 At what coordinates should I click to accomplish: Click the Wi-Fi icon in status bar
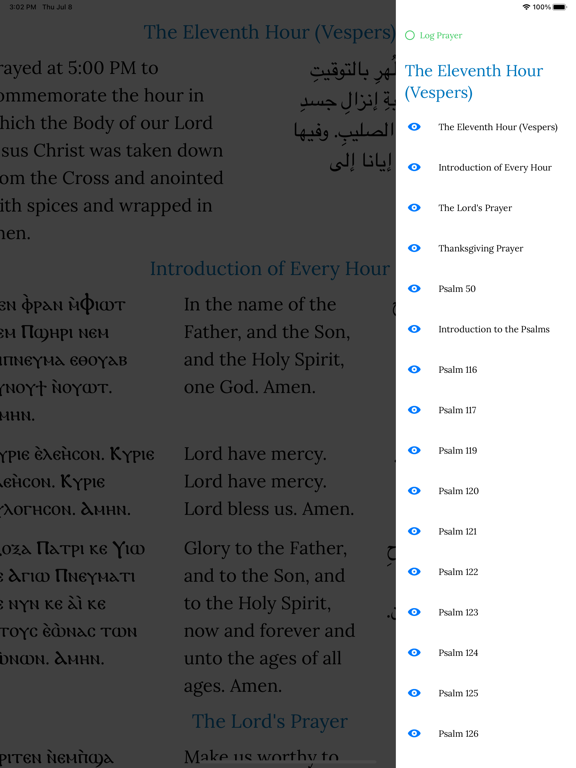point(527,7)
